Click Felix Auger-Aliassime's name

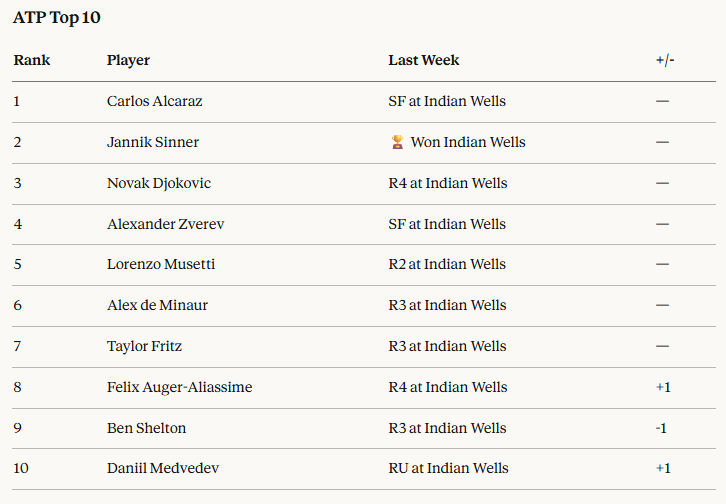(179, 387)
